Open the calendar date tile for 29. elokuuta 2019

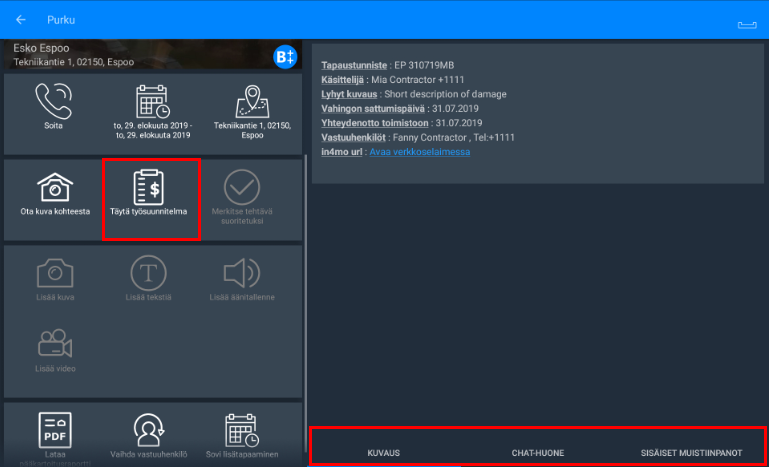point(152,108)
